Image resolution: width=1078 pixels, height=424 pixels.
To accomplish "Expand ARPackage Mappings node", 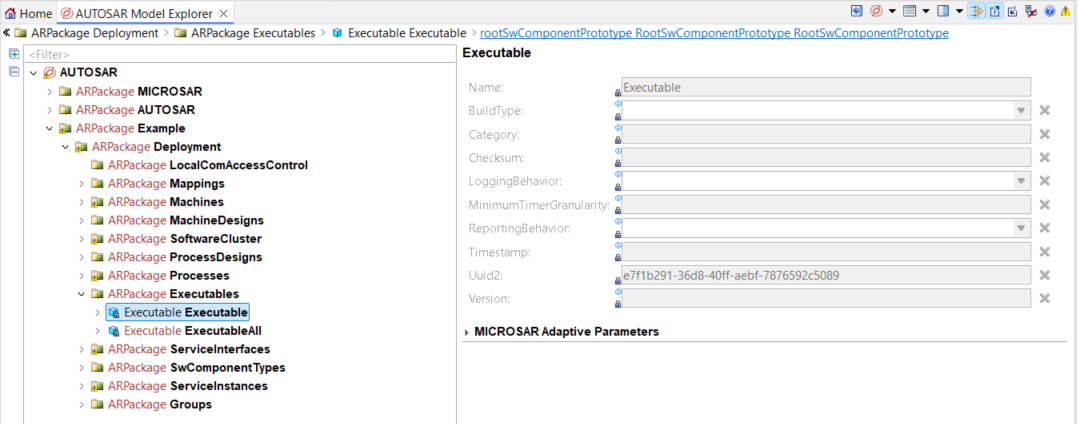I will [80, 183].
